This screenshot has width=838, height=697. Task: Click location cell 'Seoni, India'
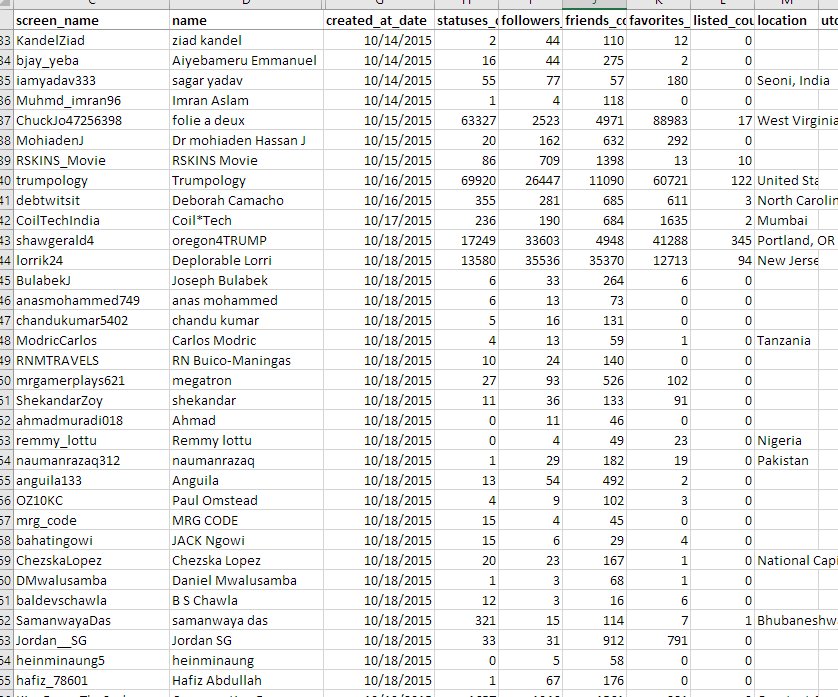point(786,81)
